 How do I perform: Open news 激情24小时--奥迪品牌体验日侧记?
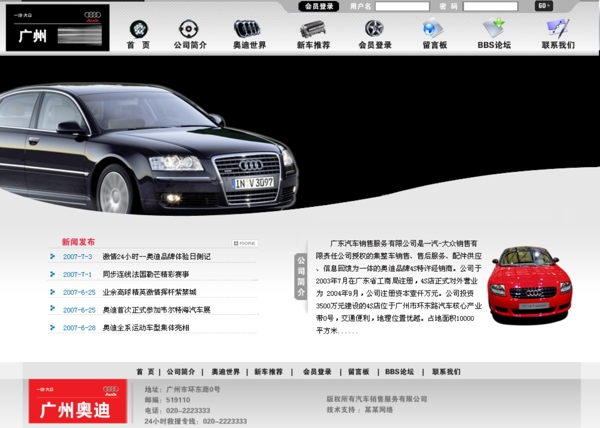pyautogui.click(x=157, y=257)
